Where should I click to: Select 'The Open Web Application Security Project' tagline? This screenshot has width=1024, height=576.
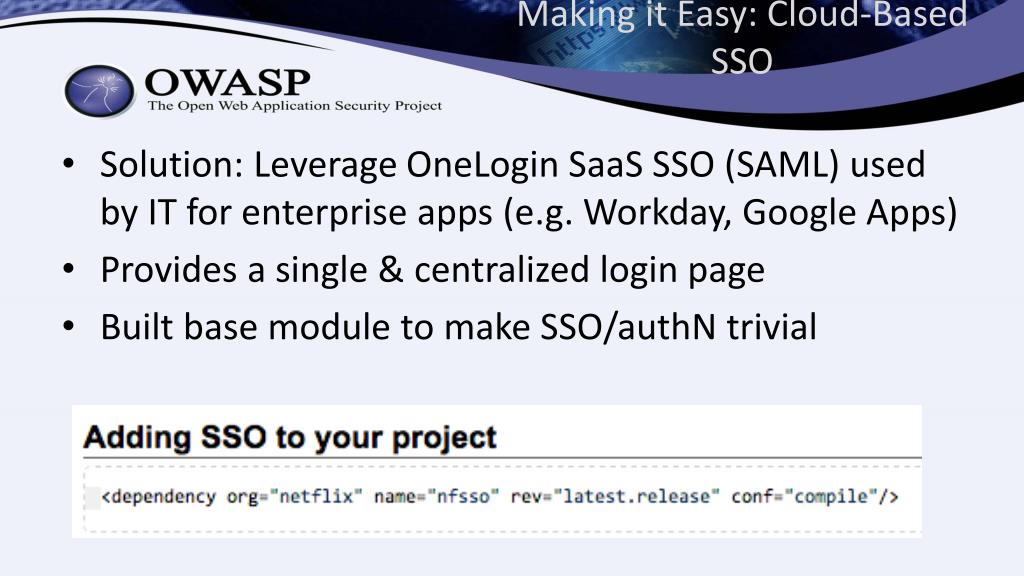(x=295, y=106)
